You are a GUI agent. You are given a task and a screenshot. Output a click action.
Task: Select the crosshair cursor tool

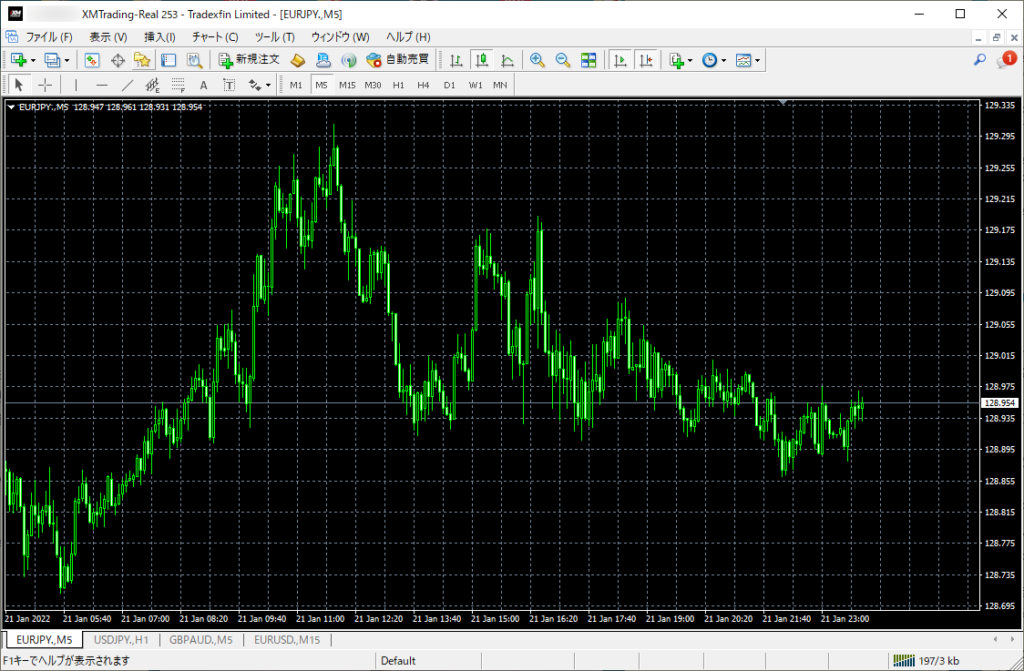(45, 85)
